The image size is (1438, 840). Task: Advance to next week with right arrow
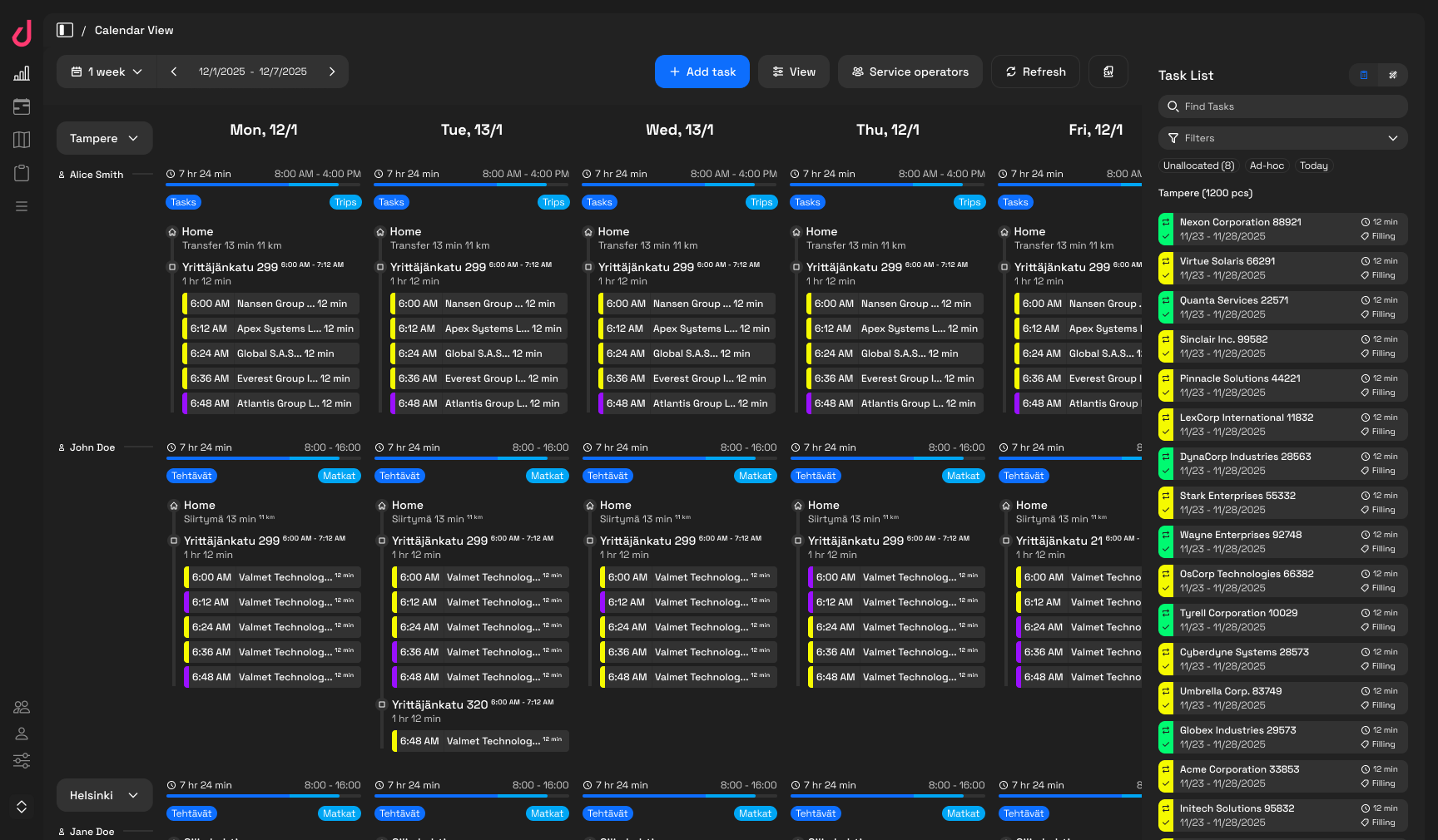pyautogui.click(x=332, y=72)
